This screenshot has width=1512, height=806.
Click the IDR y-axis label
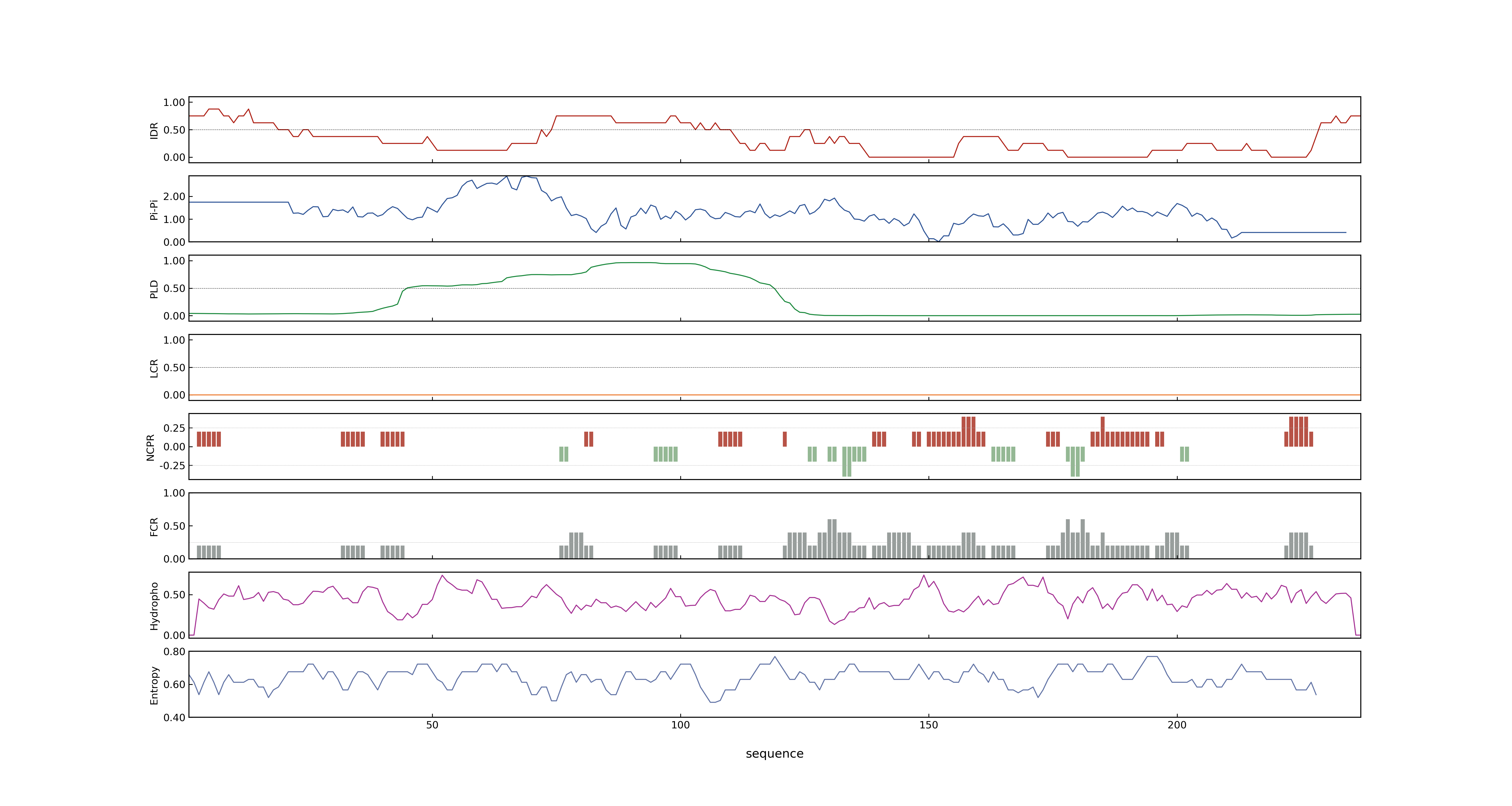tap(154, 130)
